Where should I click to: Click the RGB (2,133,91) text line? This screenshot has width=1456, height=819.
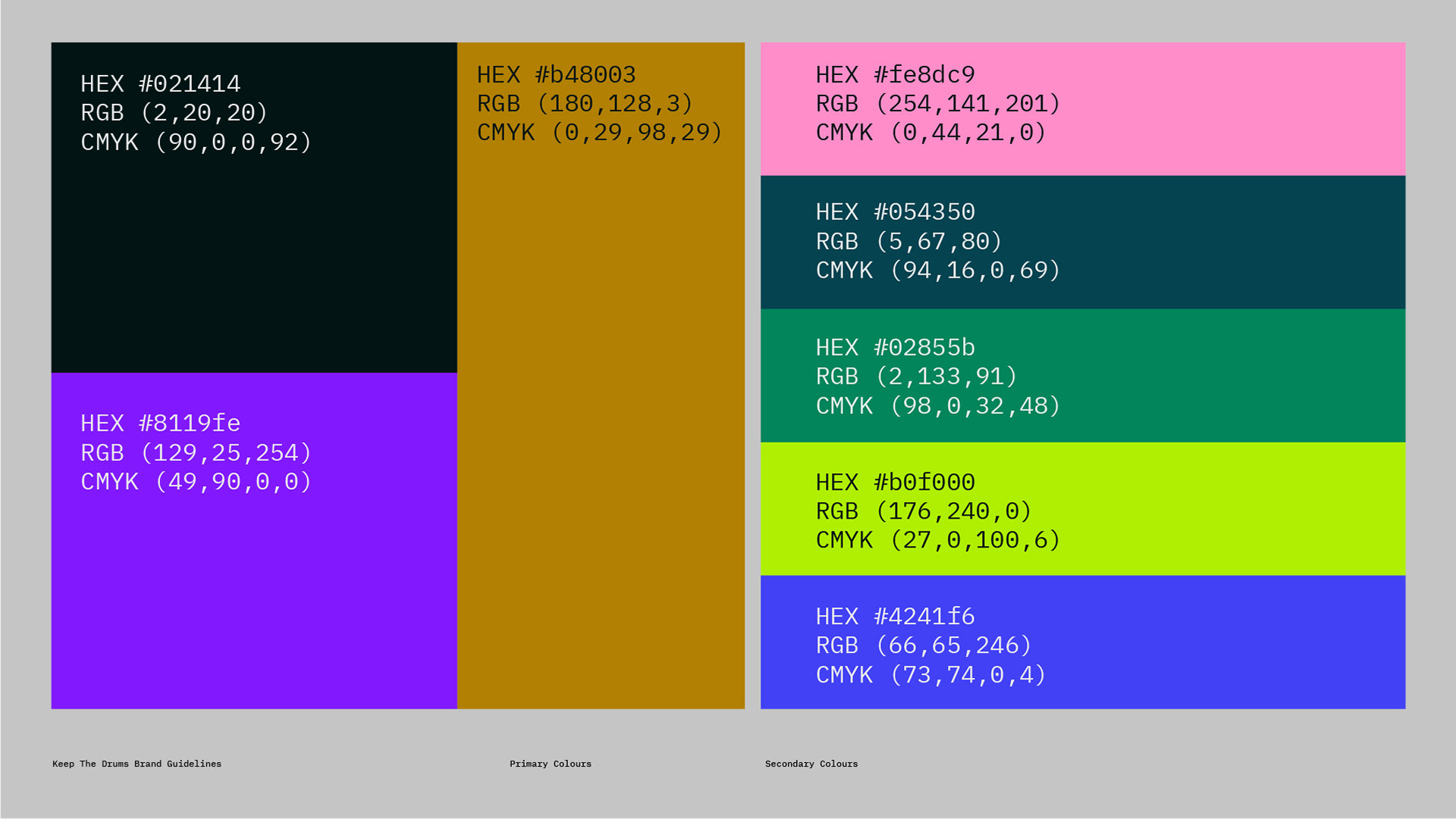[x=916, y=377]
